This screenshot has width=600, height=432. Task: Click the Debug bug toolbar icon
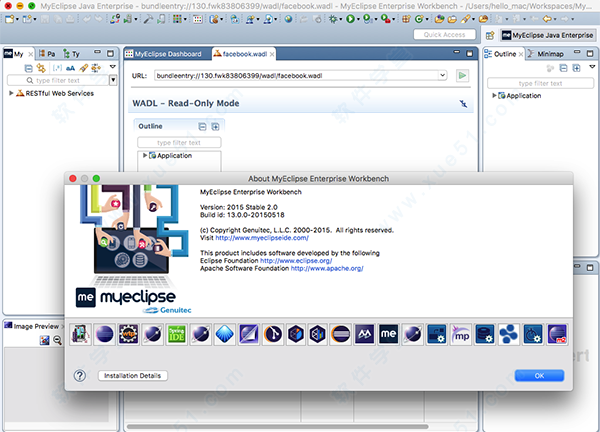(333, 19)
